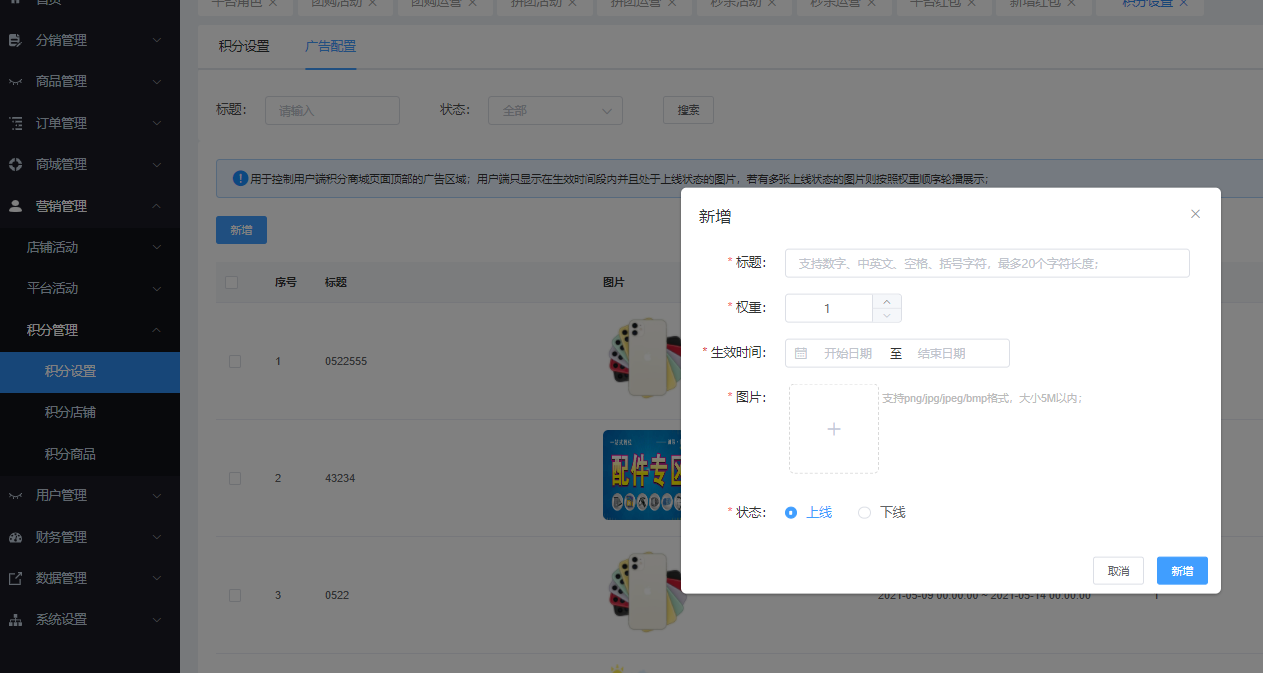1263x673 pixels.
Task: Click the 营销管理 person icon
Action: (15, 206)
